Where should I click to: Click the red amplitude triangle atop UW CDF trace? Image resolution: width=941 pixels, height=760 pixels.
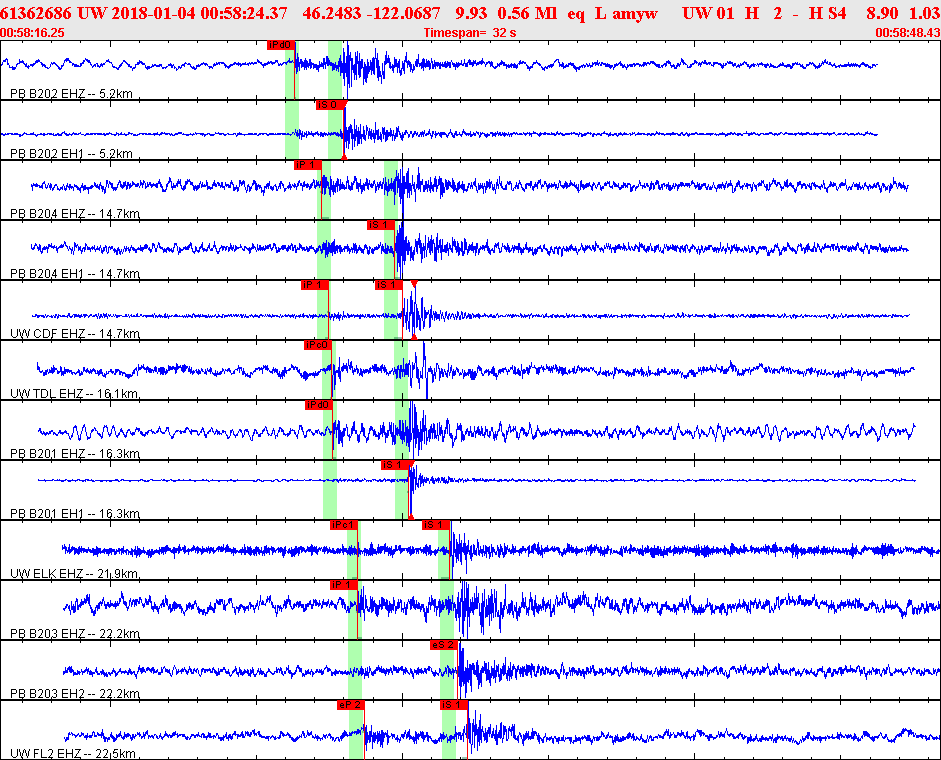pos(414,283)
